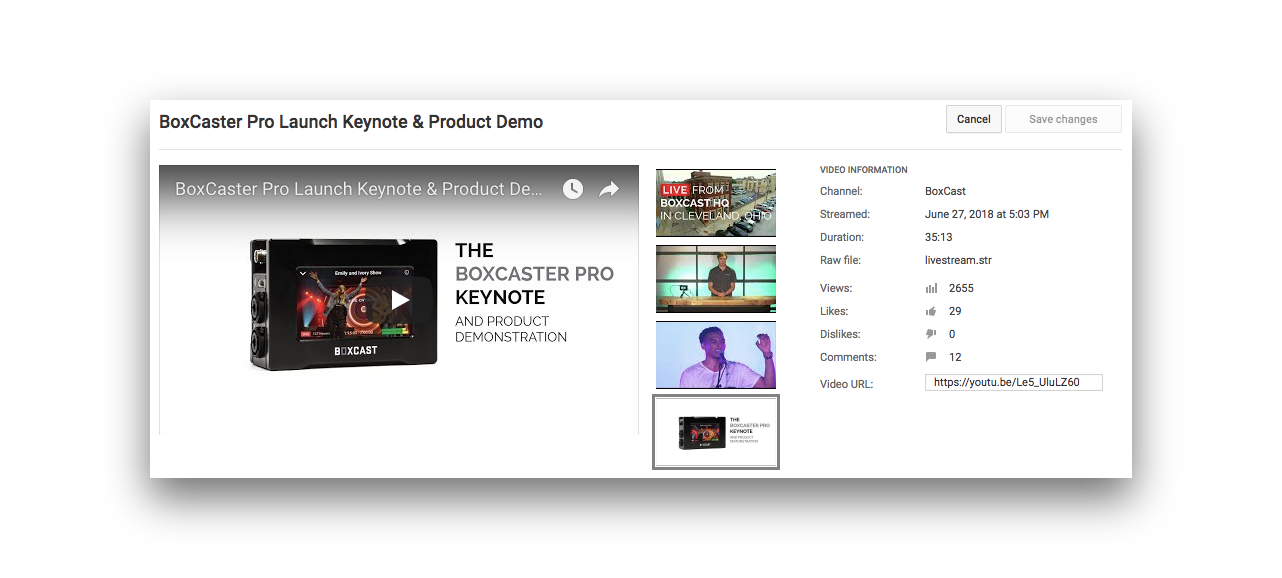Click the duration value 35:13
This screenshot has height=578, width=1282.
[x=938, y=237]
